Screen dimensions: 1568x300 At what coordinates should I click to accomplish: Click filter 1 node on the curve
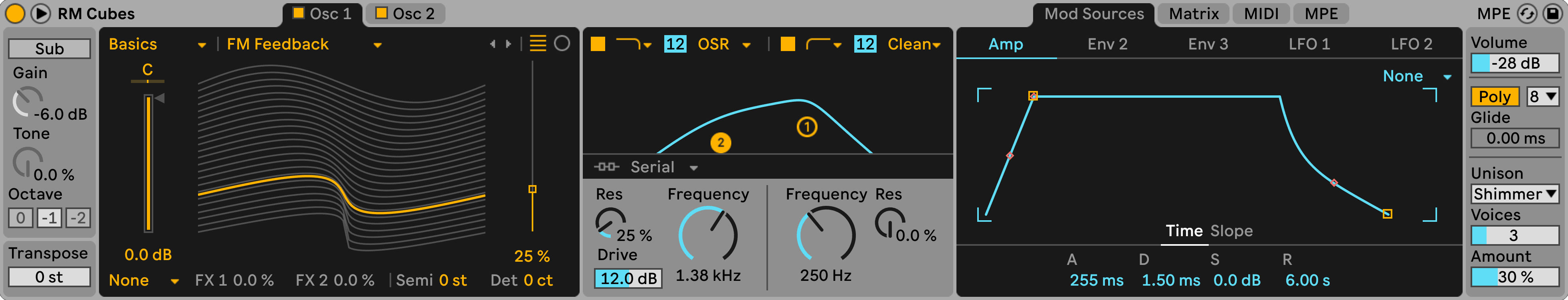806,127
